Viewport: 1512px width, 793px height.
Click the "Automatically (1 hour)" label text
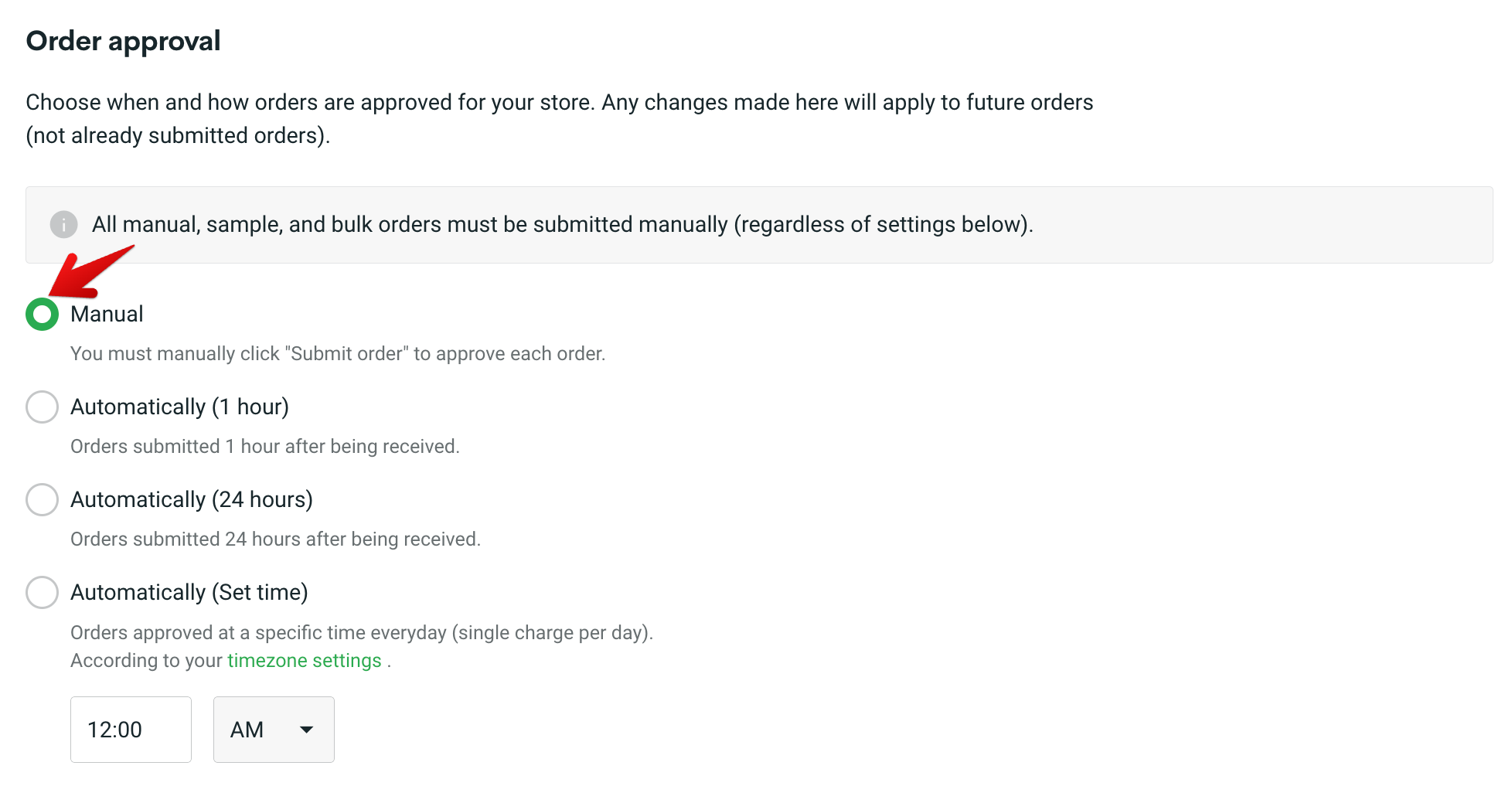[179, 407]
